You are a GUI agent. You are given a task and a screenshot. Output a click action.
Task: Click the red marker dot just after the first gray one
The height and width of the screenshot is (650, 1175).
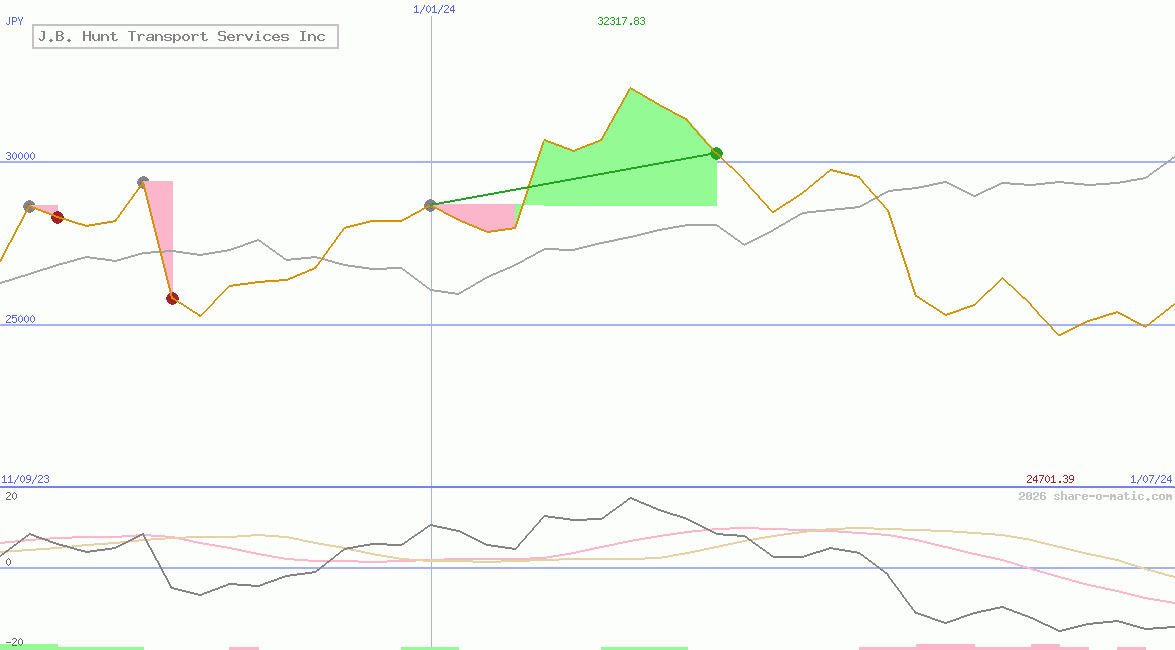tap(58, 217)
